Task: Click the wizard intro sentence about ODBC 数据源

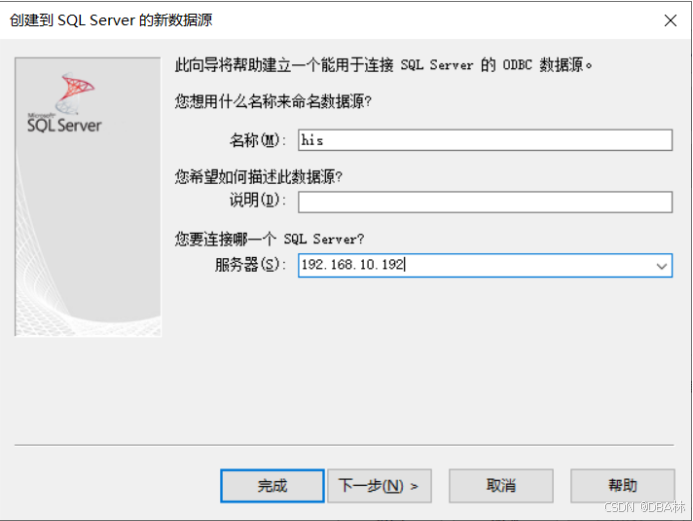Action: tap(383, 65)
